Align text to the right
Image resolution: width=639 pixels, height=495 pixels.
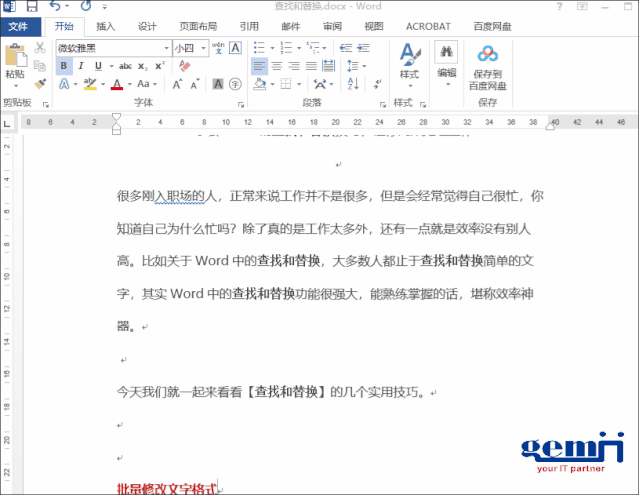click(294, 66)
